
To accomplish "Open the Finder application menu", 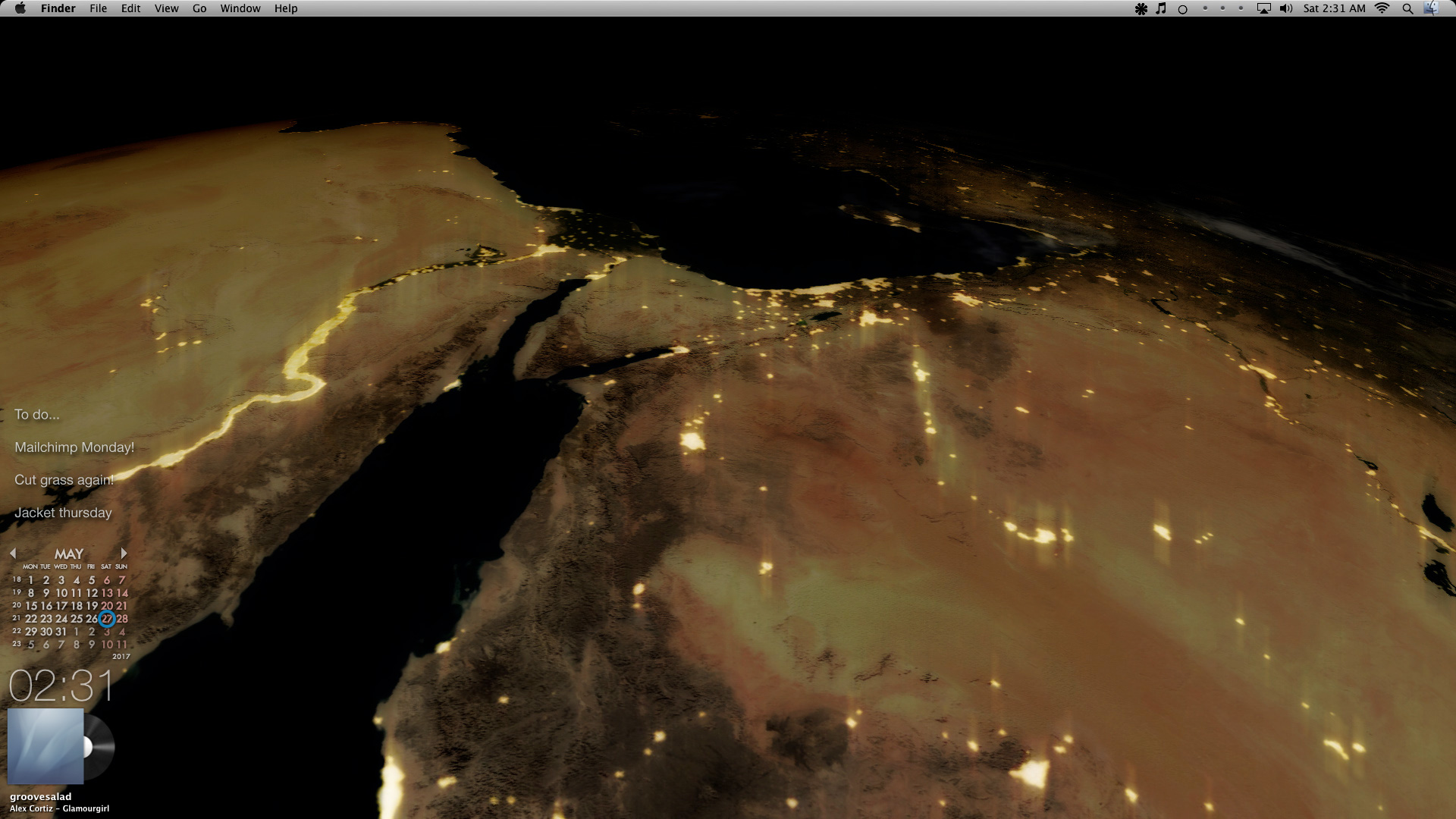I will (x=58, y=8).
